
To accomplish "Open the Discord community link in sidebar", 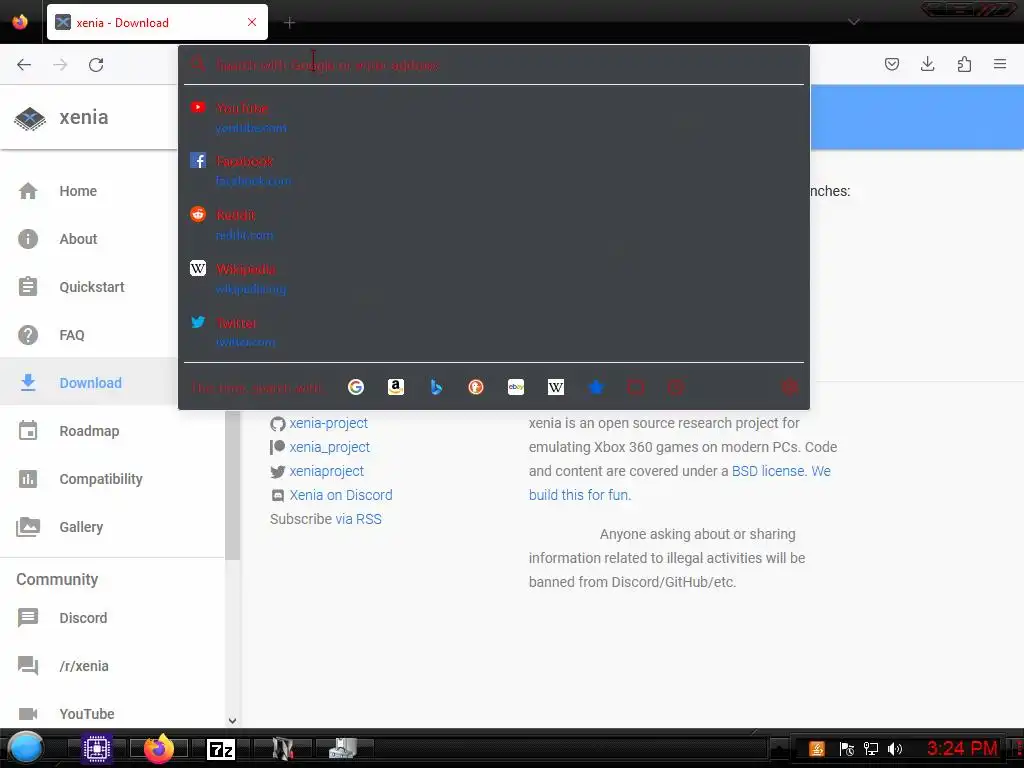I will pyautogui.click(x=83, y=618).
